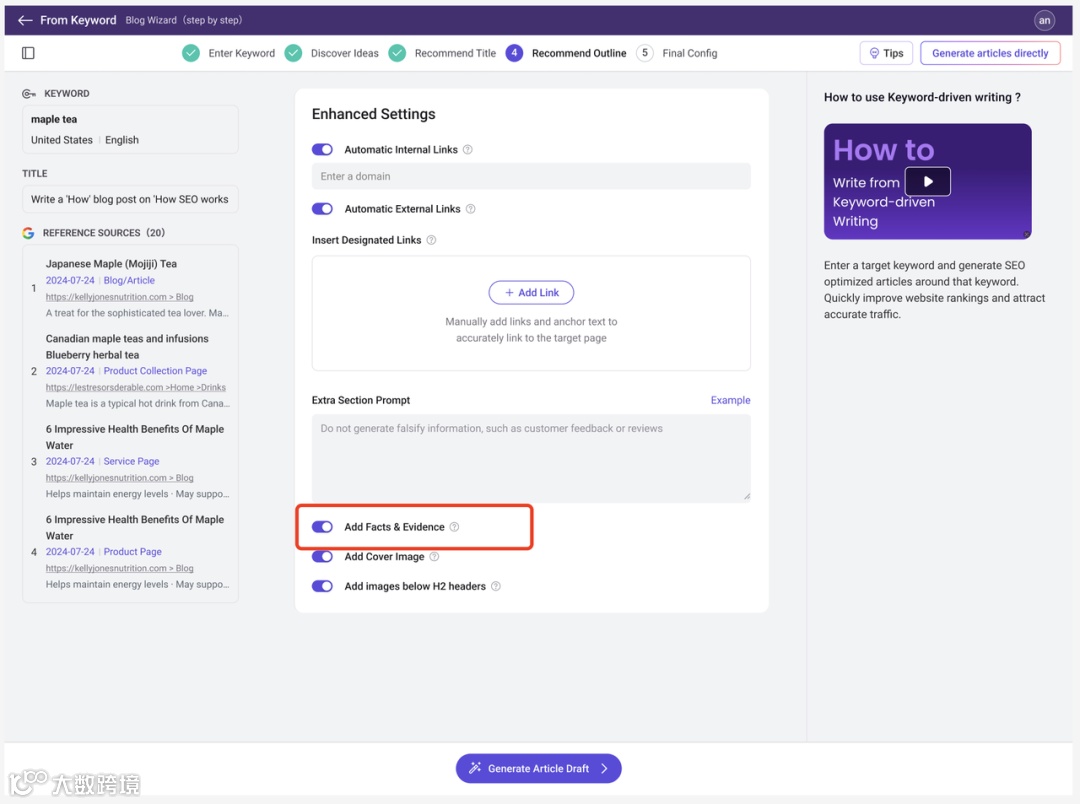Image resolution: width=1080 pixels, height=804 pixels.
Task: Click step 5 circle for Final Config
Action: (645, 53)
